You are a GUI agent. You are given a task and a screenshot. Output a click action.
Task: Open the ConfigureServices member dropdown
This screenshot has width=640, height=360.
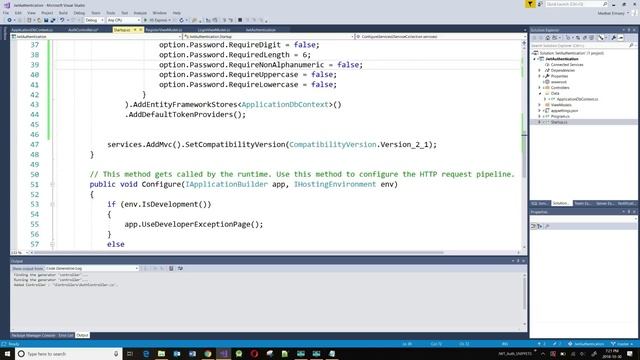(x=440, y=37)
